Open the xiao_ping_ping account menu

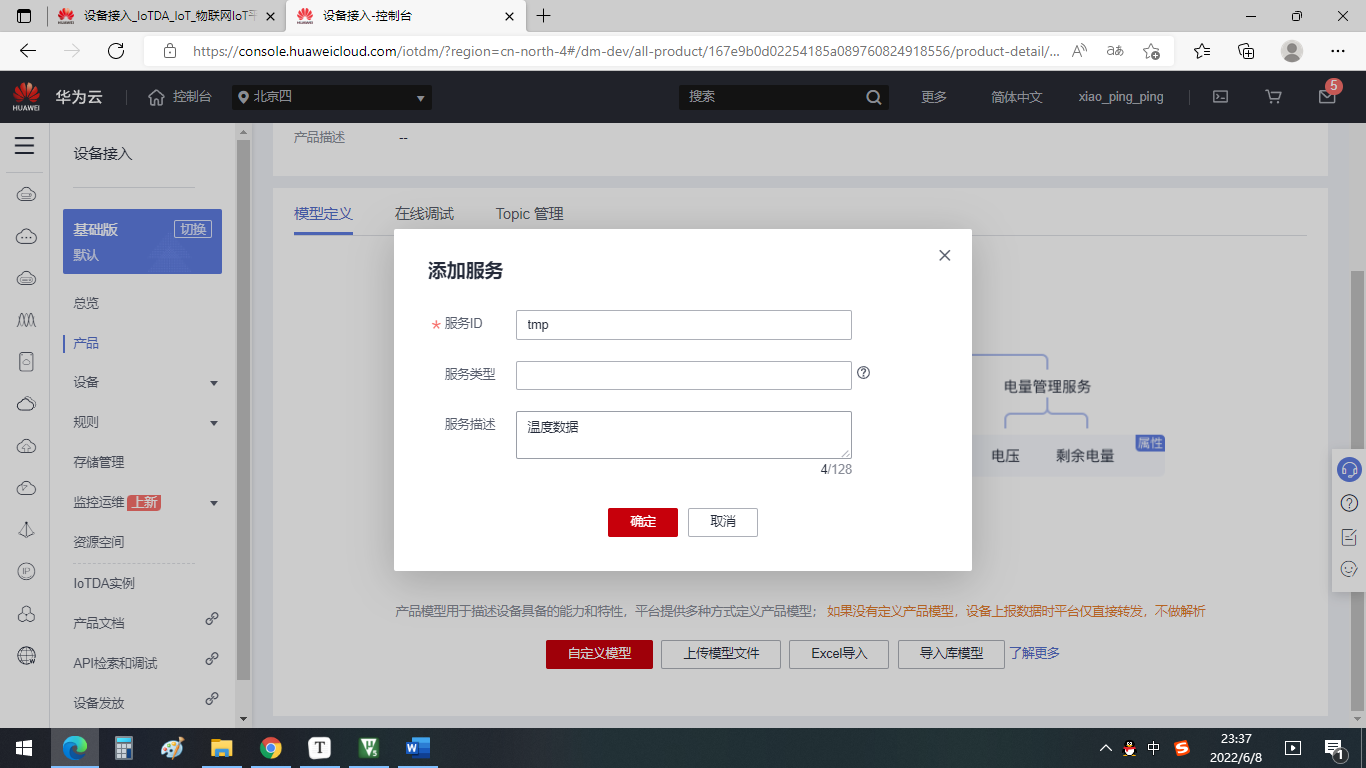[1121, 97]
